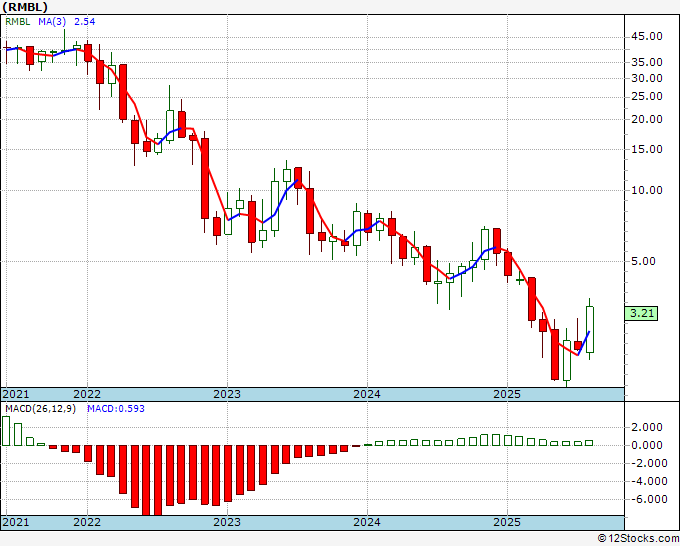680x546 pixels.
Task: Click the 35.00 price axis label
Action: click(647, 62)
